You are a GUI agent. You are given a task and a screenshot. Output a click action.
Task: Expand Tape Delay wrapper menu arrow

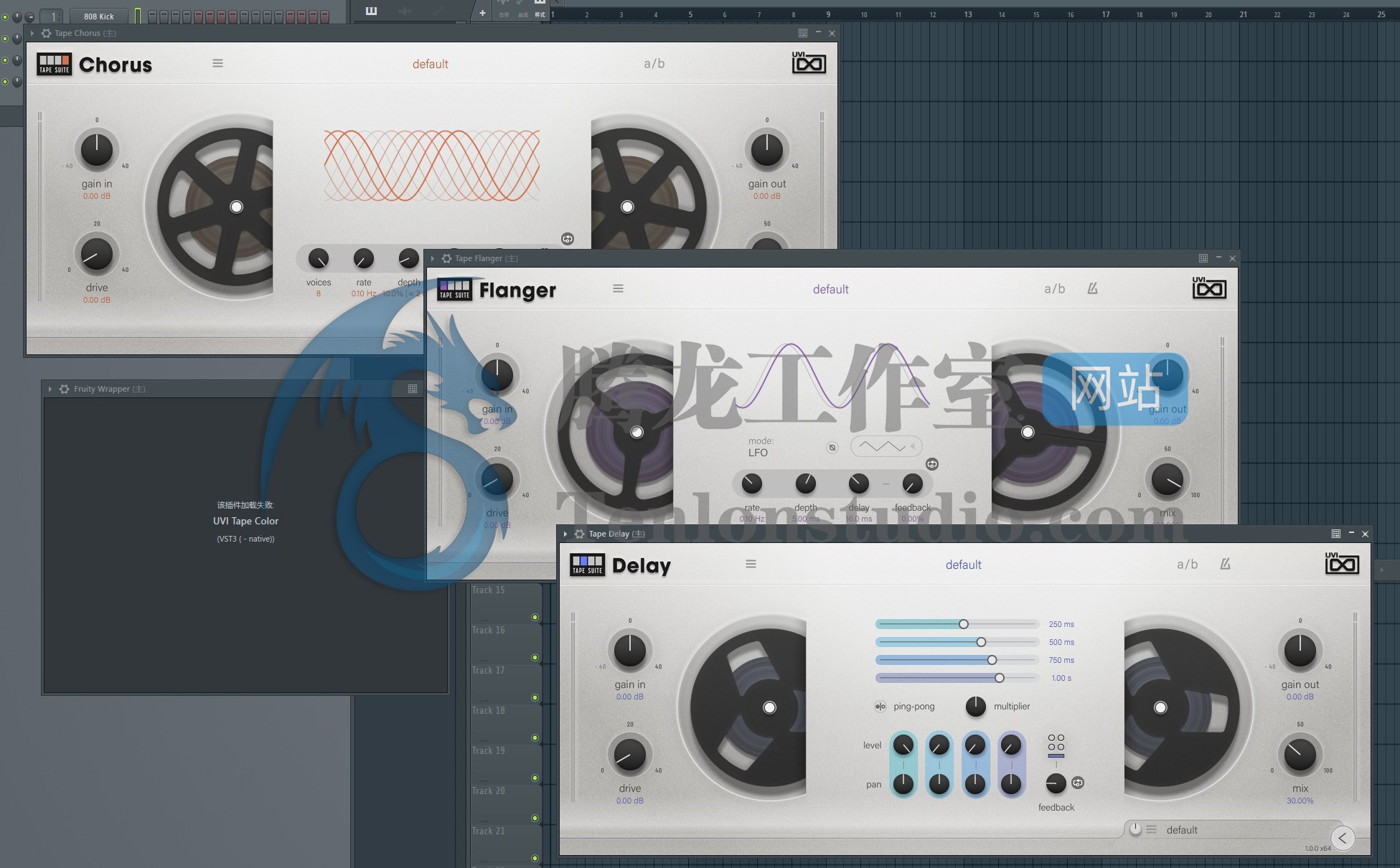tap(565, 534)
